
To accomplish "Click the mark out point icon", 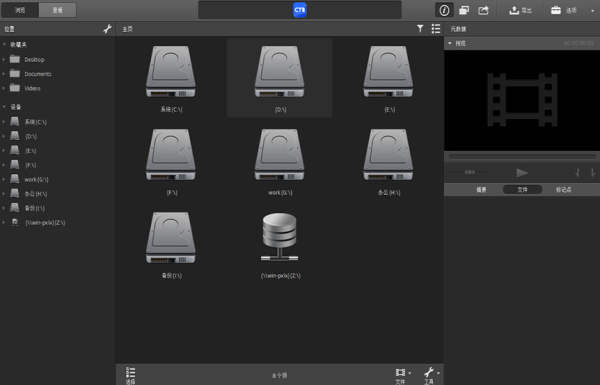I will (x=592, y=173).
